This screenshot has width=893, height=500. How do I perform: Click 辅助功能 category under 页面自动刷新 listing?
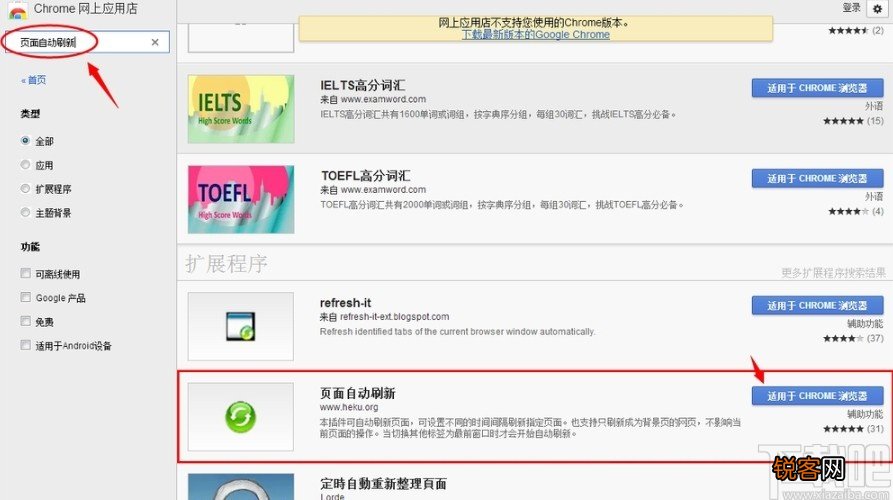point(865,414)
